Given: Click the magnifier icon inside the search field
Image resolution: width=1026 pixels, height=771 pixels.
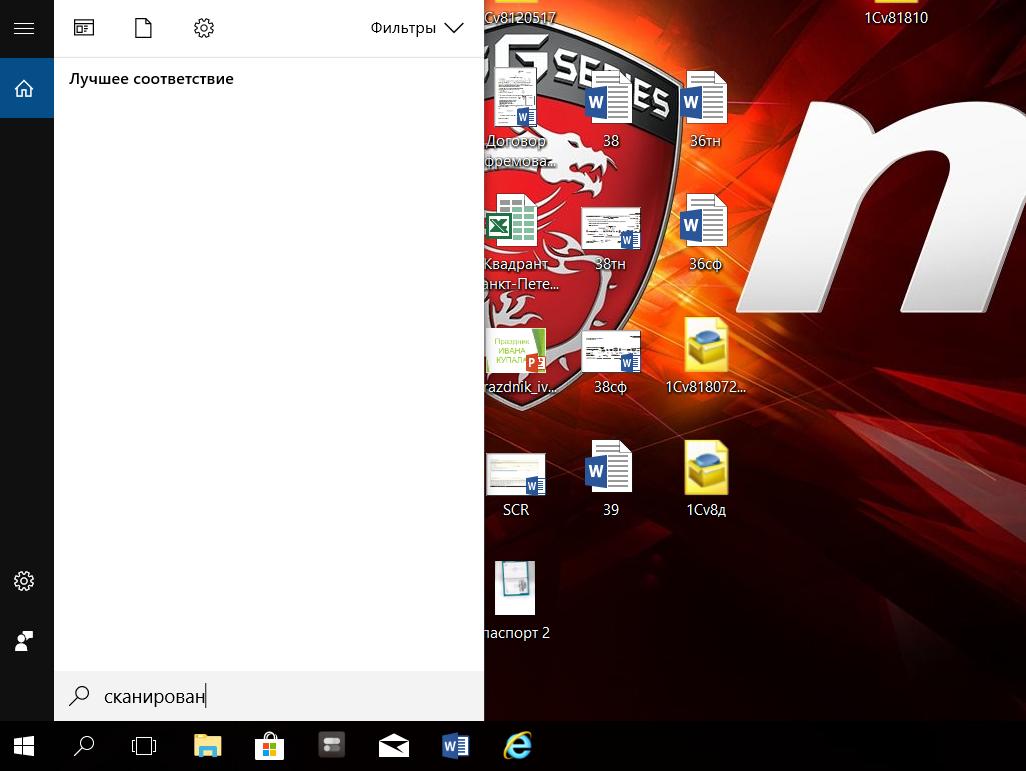Looking at the screenshot, I should tap(79, 696).
